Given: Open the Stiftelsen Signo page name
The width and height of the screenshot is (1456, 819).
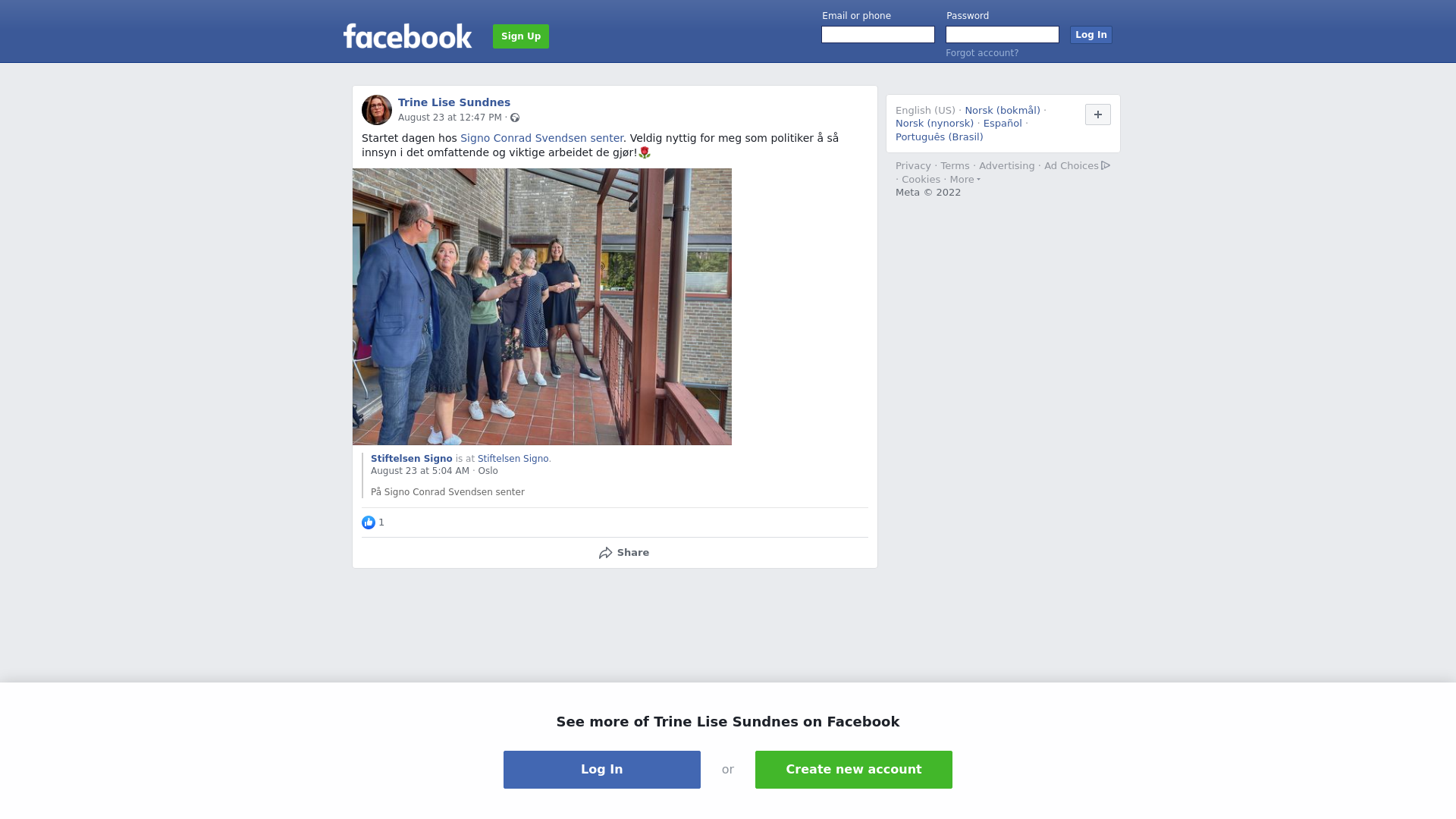Looking at the screenshot, I should (x=411, y=459).
